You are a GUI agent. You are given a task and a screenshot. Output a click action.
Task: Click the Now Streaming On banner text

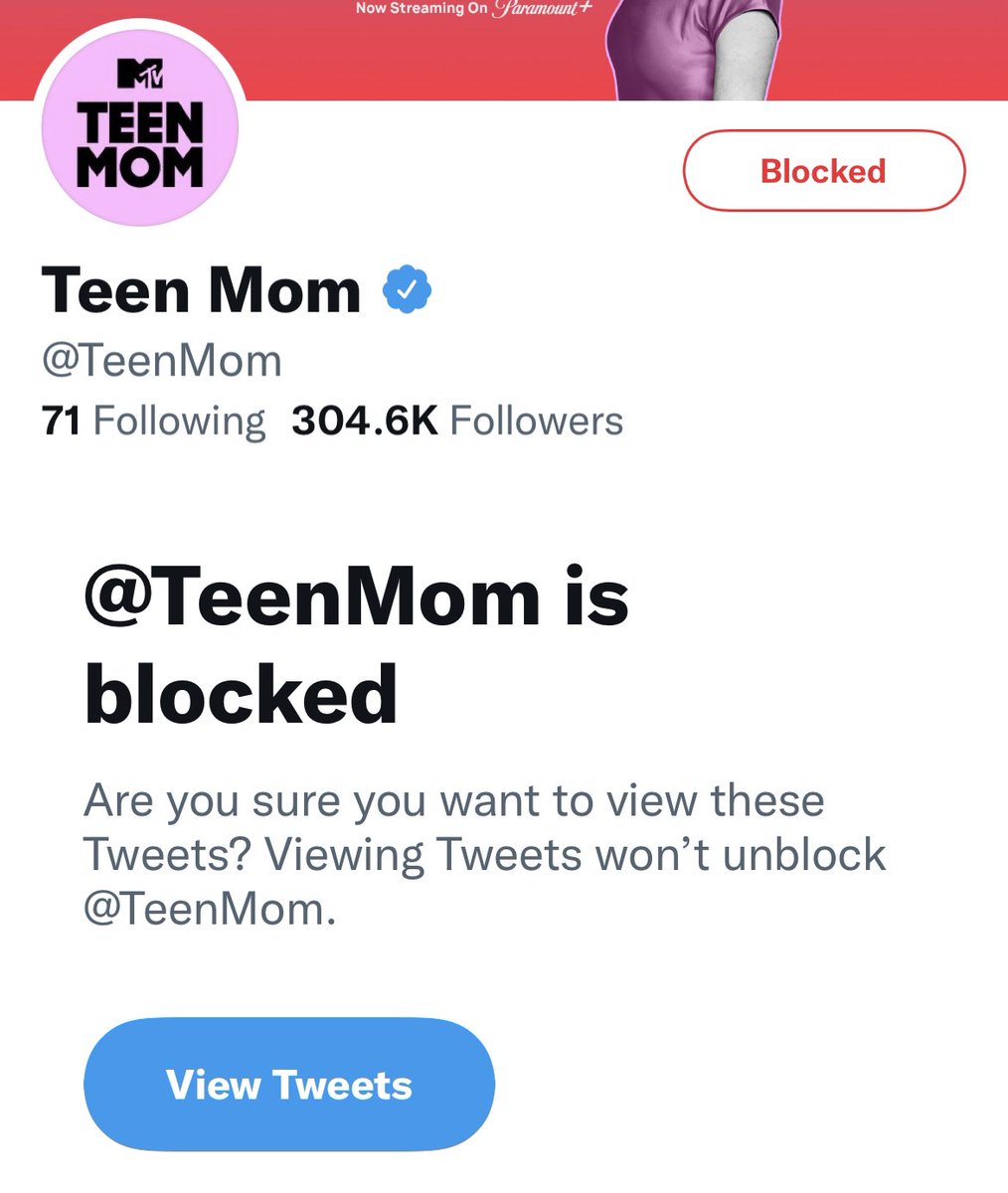click(421, 9)
